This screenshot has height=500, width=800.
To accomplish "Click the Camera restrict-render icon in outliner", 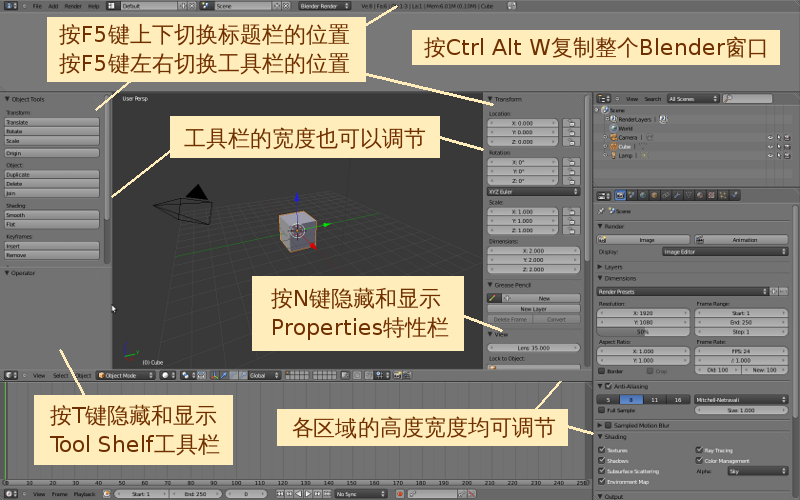I will pyautogui.click(x=787, y=137).
